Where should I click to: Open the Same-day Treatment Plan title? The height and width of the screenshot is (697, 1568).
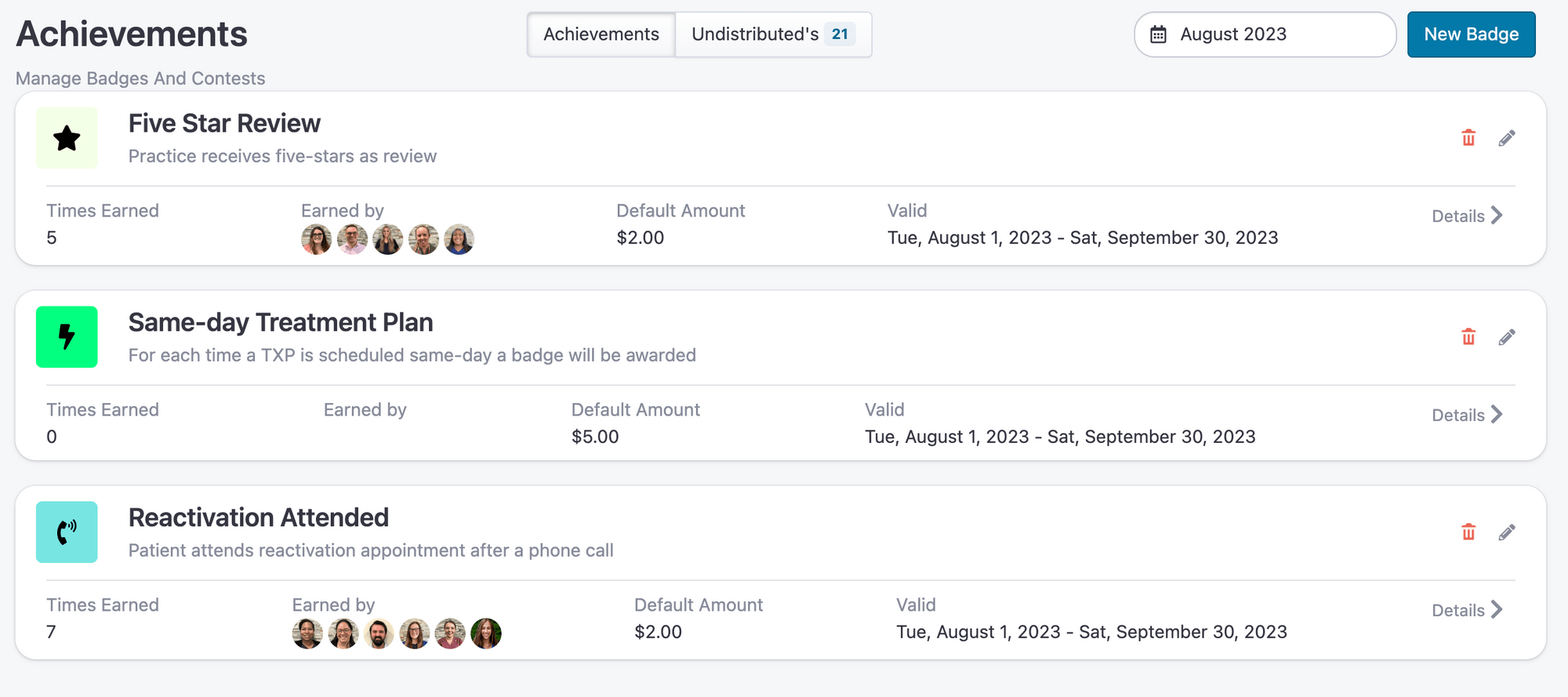point(281,322)
